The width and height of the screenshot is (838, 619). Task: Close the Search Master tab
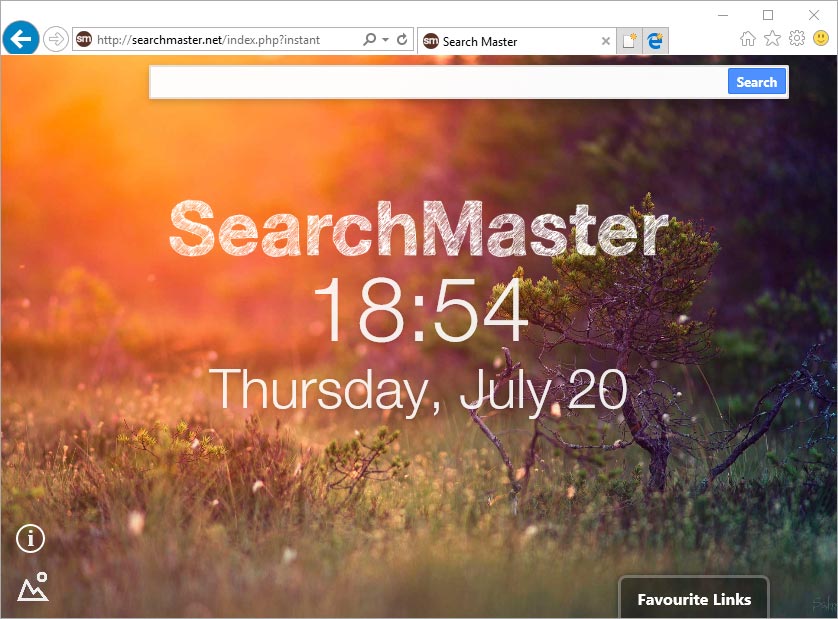pos(605,41)
